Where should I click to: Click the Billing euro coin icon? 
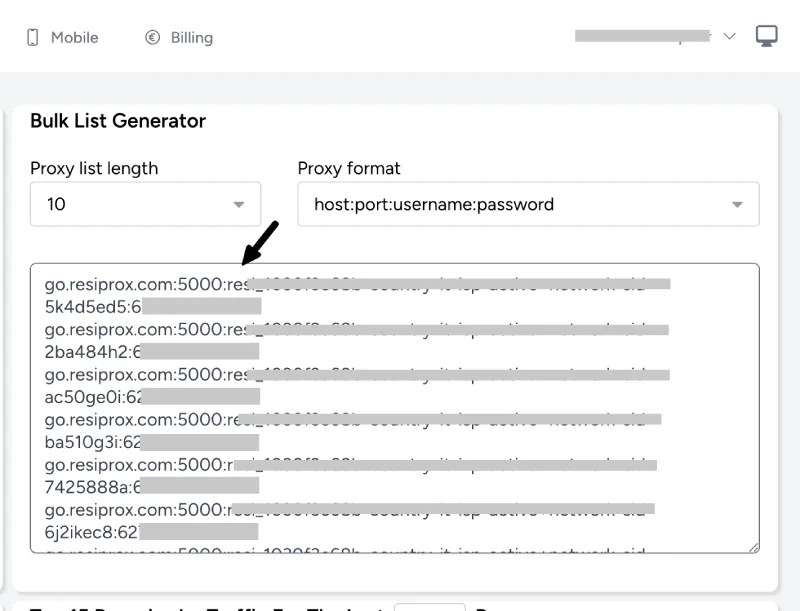coord(153,38)
